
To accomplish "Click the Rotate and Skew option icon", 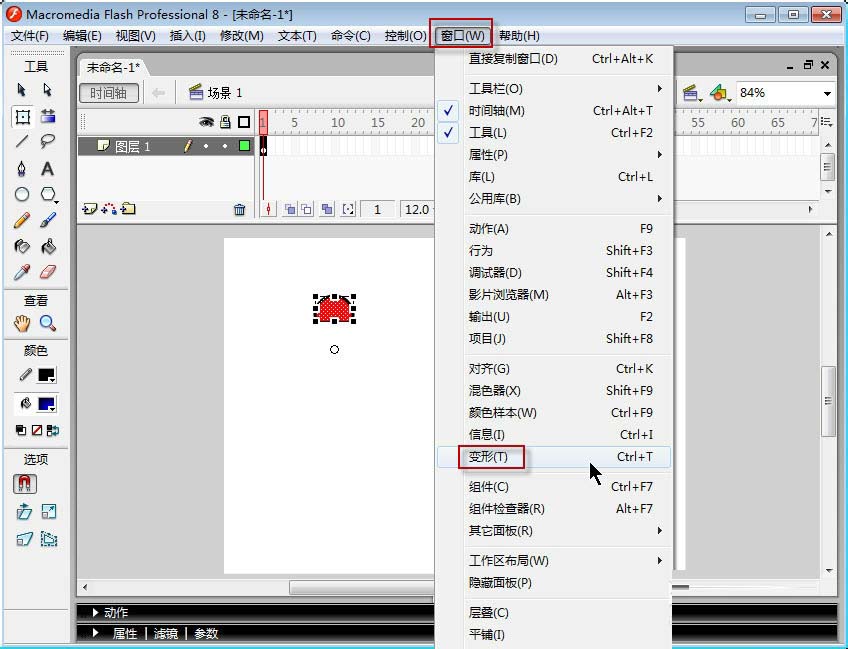I will (24, 511).
